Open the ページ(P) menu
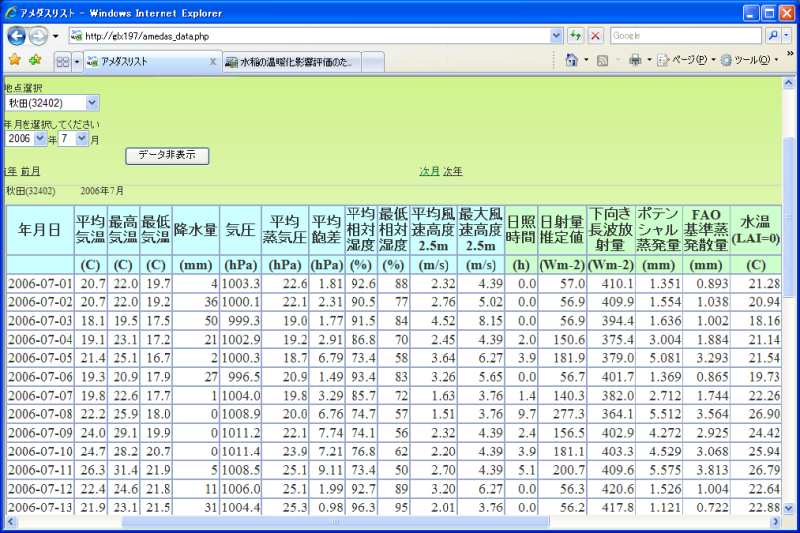 click(x=686, y=60)
